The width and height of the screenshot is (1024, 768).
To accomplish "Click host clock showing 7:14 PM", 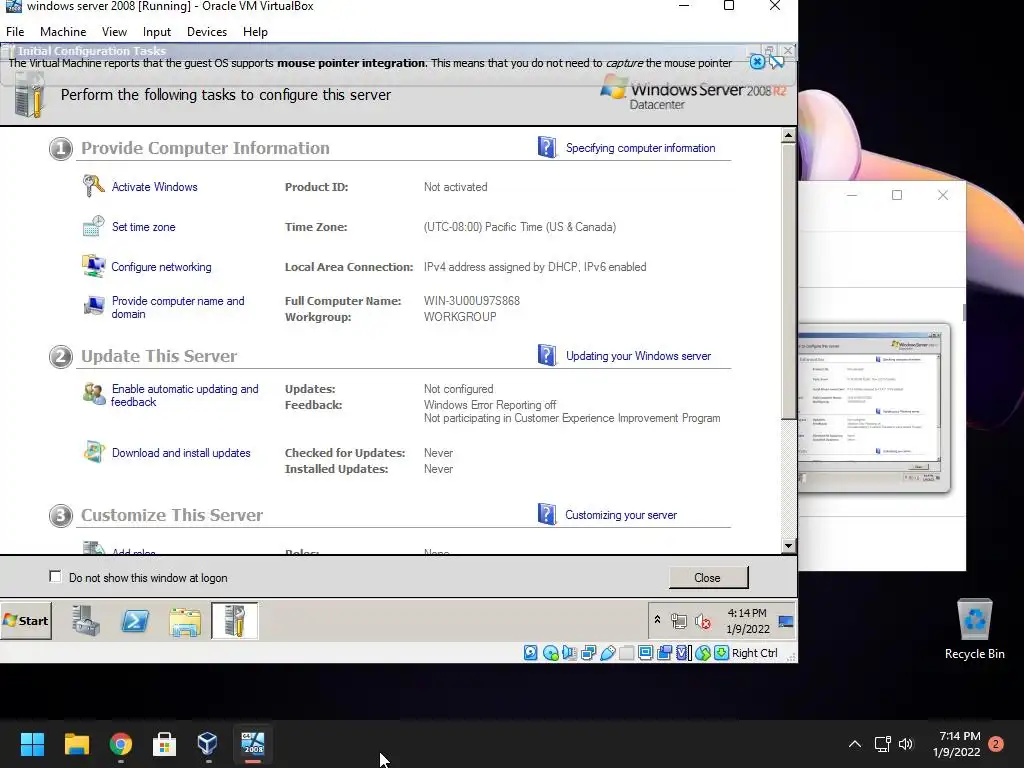I will [x=959, y=744].
